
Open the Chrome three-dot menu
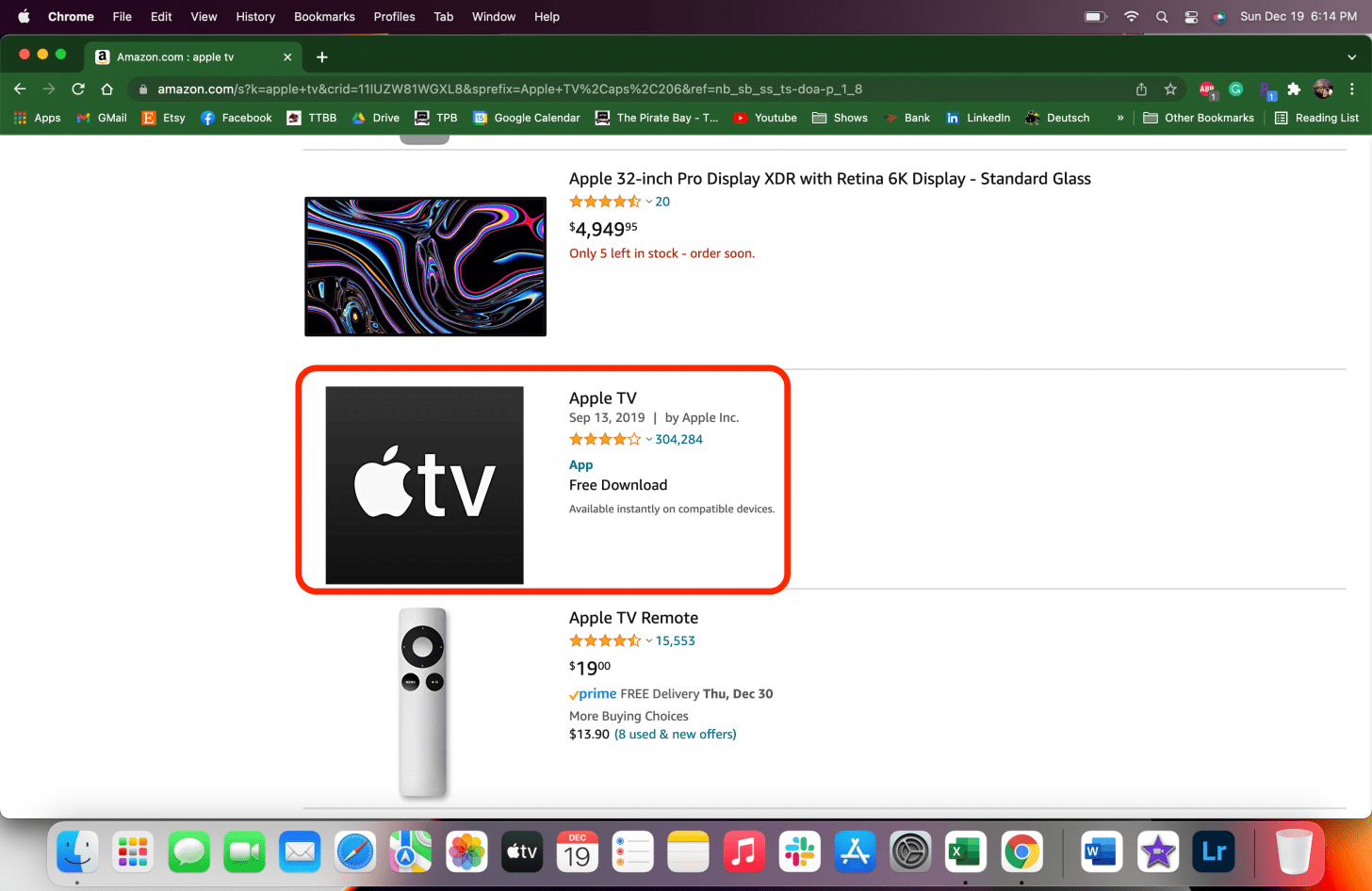(1352, 89)
